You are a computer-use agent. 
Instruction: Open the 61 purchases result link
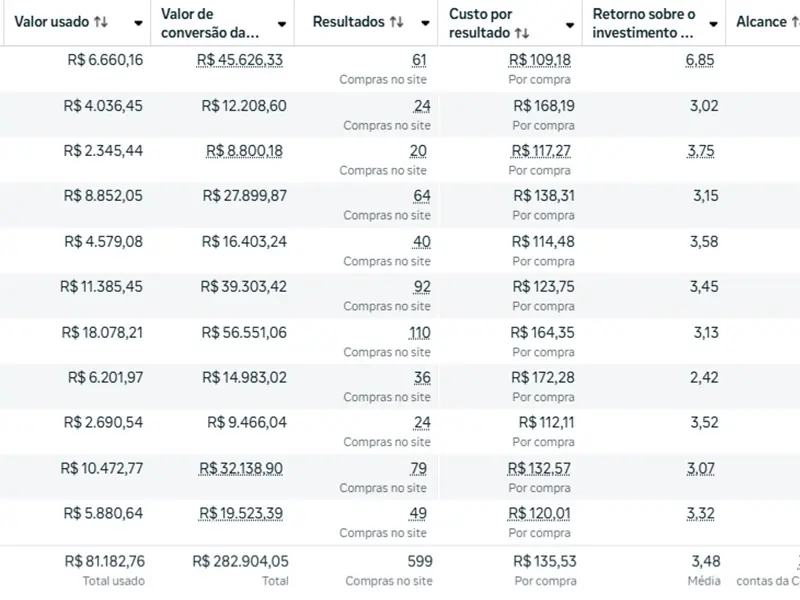tap(419, 60)
